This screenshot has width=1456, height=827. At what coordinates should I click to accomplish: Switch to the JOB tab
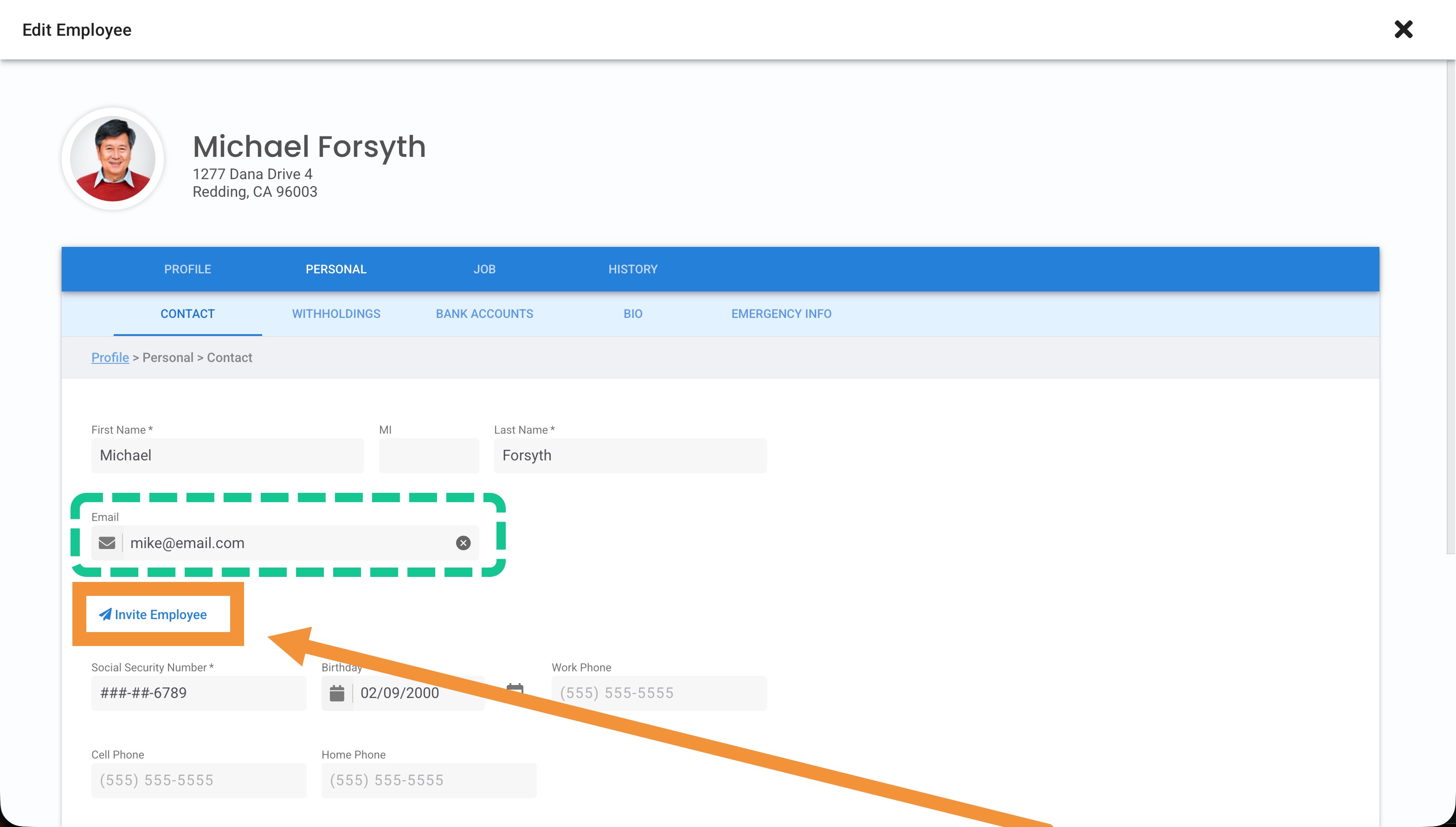pos(484,269)
